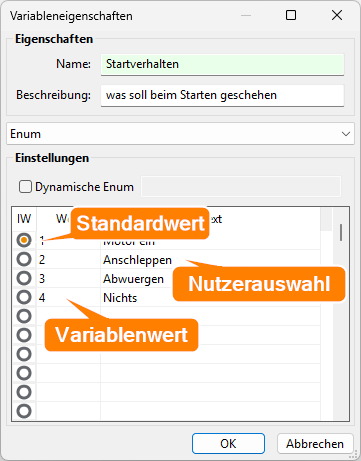This screenshot has height=461, width=361.
Task: Click the vertical scrollbar thumb in the enum list
Action: [x=341, y=232]
